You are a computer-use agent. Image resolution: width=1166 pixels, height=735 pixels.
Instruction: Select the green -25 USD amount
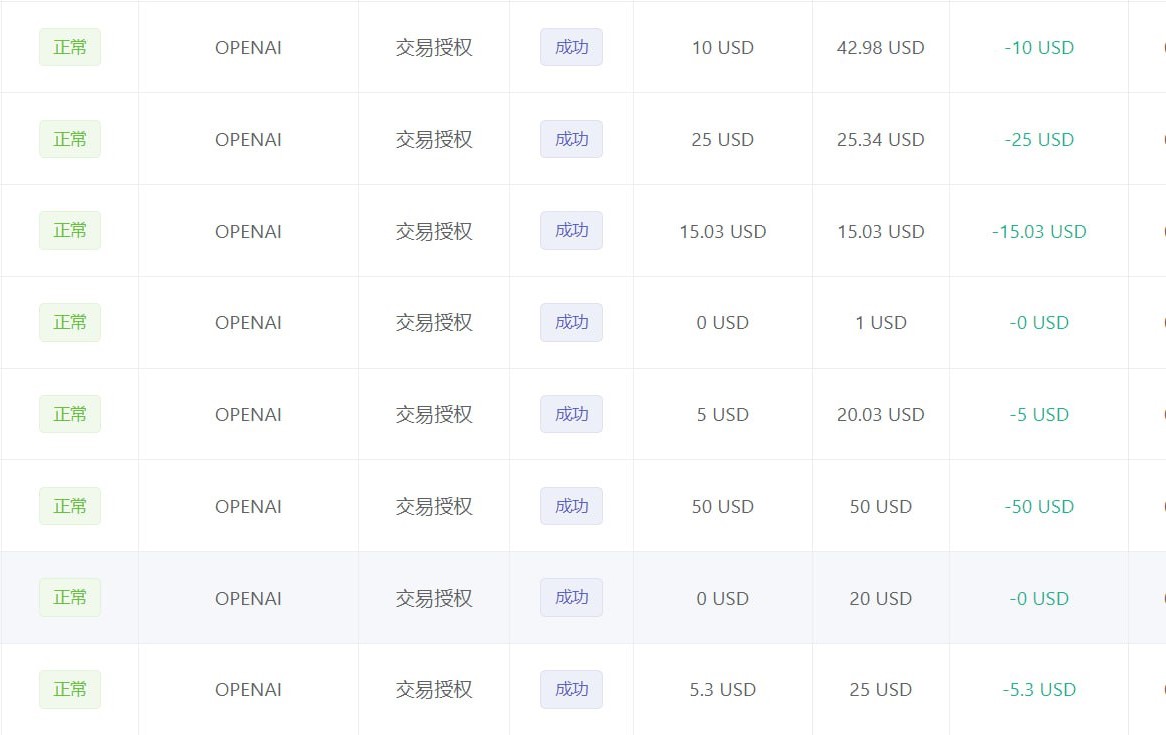[1039, 139]
